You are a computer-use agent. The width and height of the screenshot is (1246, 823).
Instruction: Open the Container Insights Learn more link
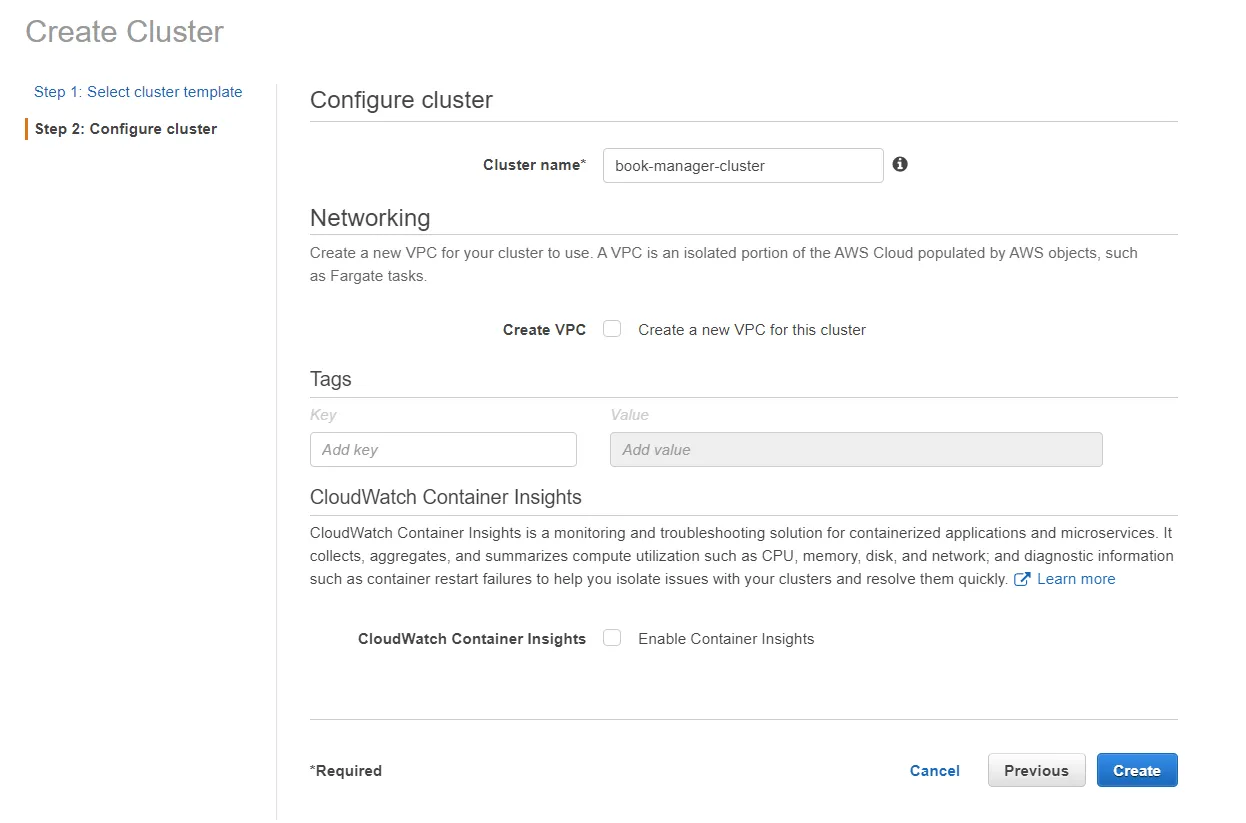(x=1076, y=578)
